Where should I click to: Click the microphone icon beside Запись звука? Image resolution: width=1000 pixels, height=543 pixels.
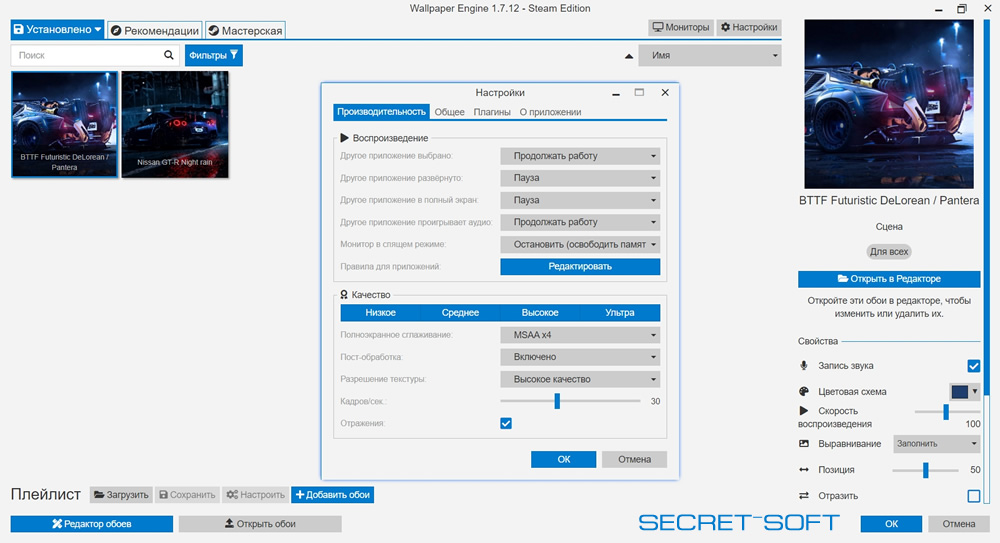pyautogui.click(x=804, y=366)
